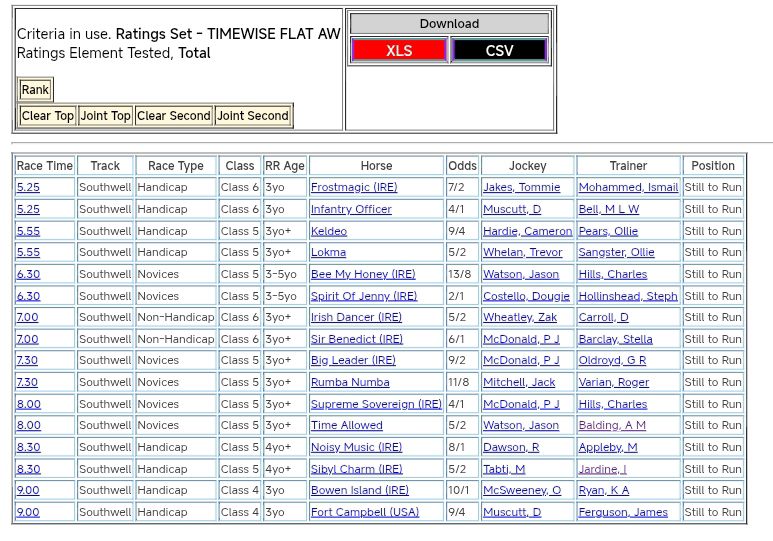The image size is (773, 541).
Task: Download the CSV file
Action: pos(499,51)
